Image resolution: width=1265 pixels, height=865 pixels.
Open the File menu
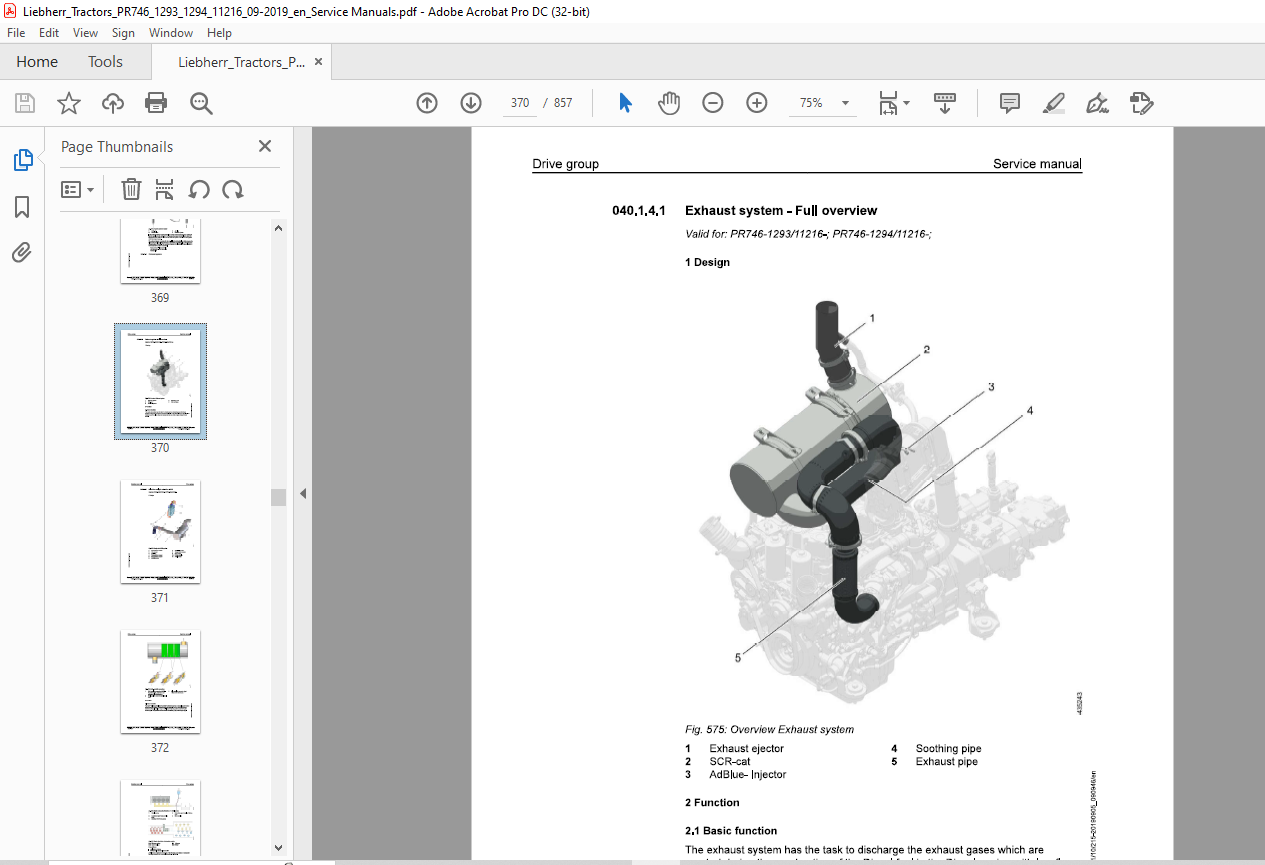16,33
